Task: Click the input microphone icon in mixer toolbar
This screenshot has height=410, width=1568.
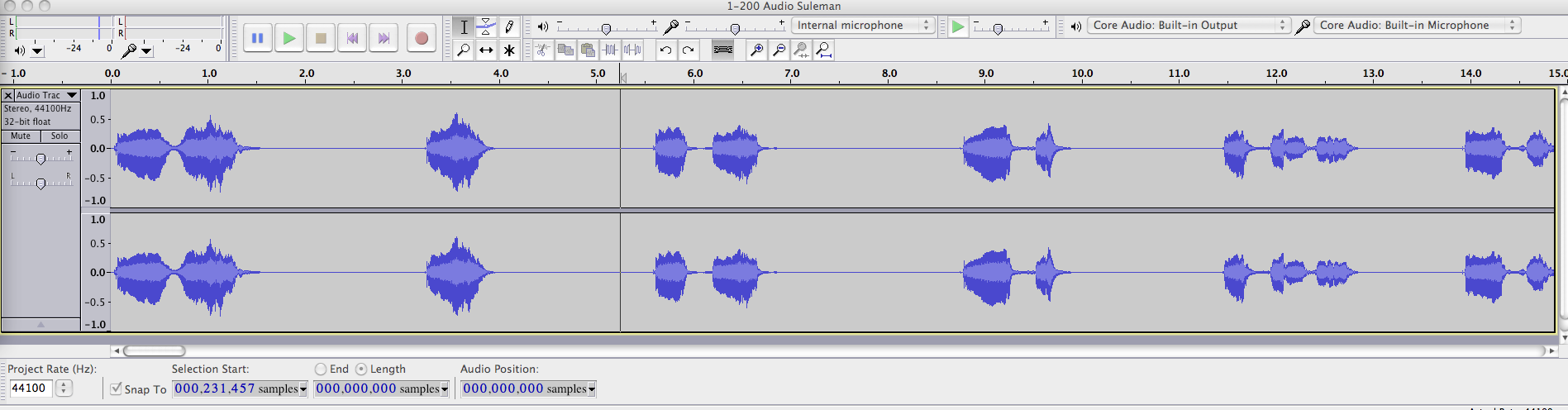Action: pos(671,26)
